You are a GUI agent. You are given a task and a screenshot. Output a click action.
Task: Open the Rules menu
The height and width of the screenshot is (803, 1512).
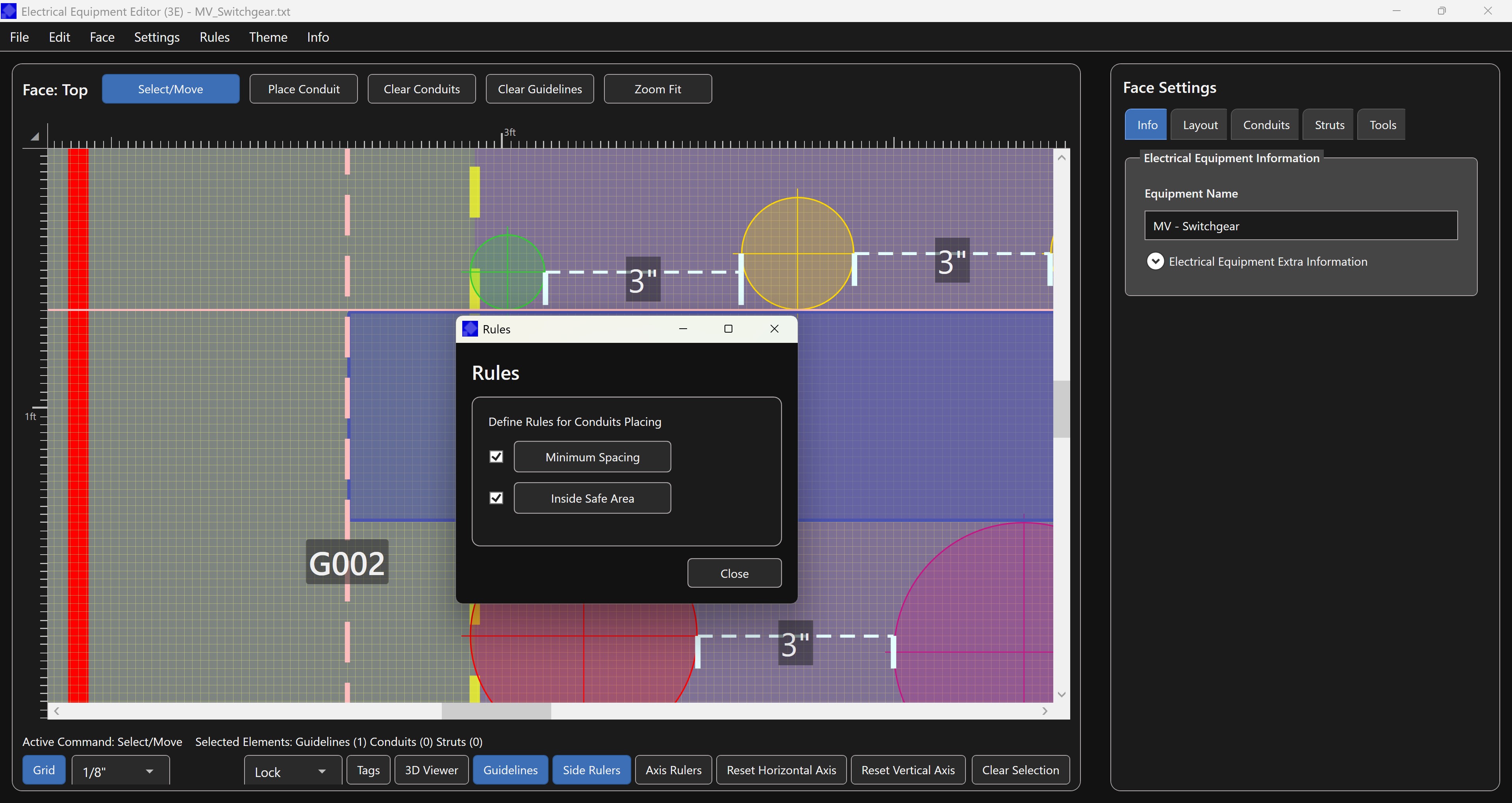point(214,37)
